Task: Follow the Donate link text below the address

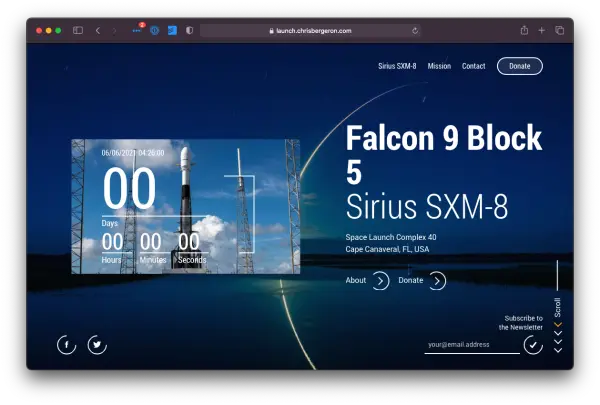Action: pos(411,280)
